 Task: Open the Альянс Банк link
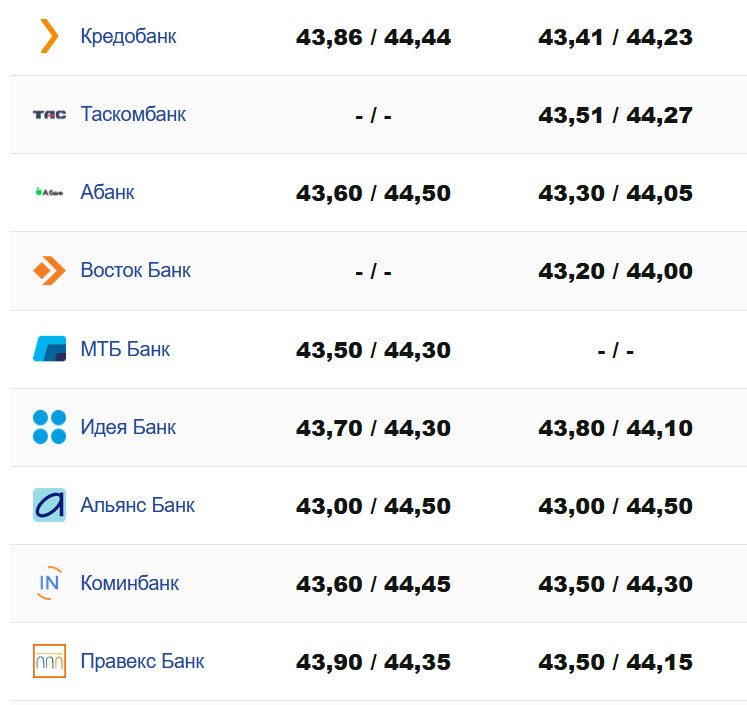(x=137, y=505)
